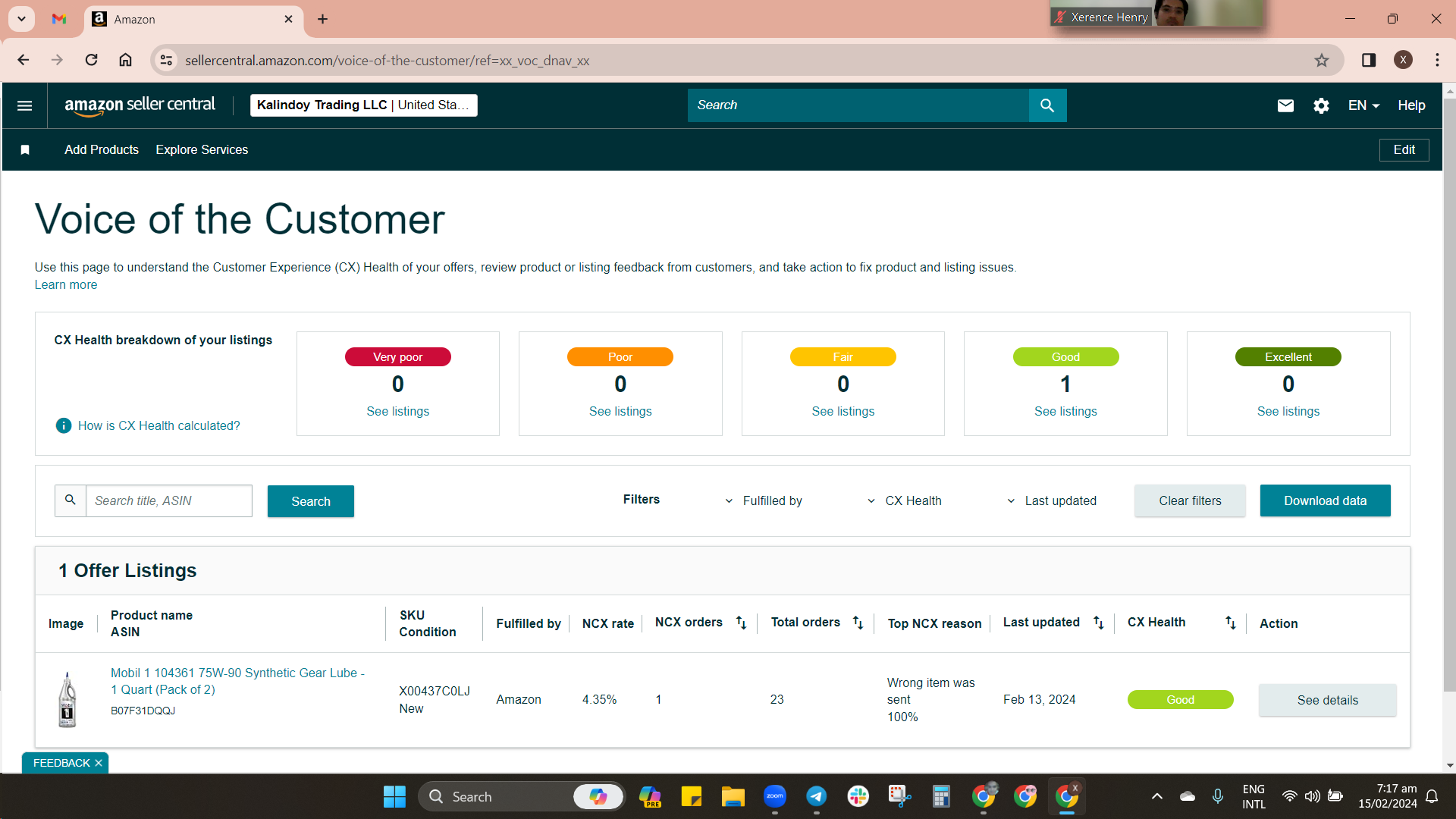Open the Seller Central hamburger menu

point(24,105)
